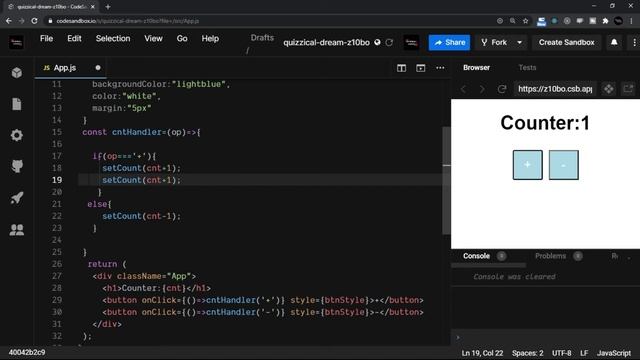640x360 pixels.
Task: Click the editor vertical scrollbar
Action: [x=446, y=180]
